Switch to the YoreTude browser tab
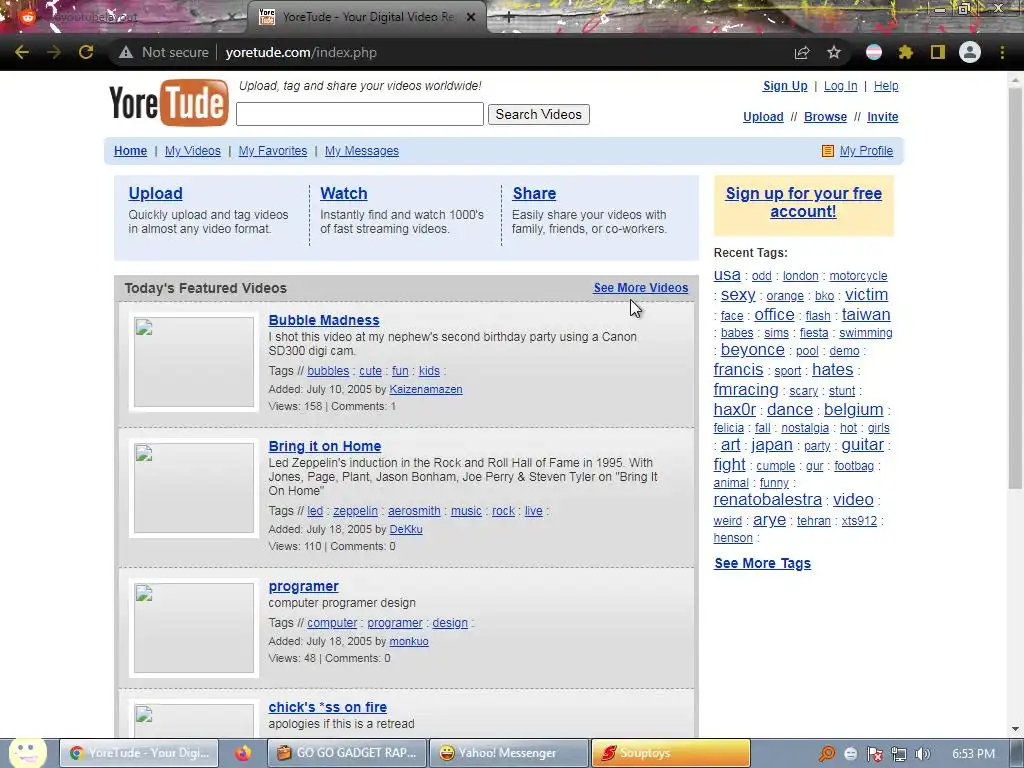The width and height of the screenshot is (1024, 768). click(x=368, y=17)
